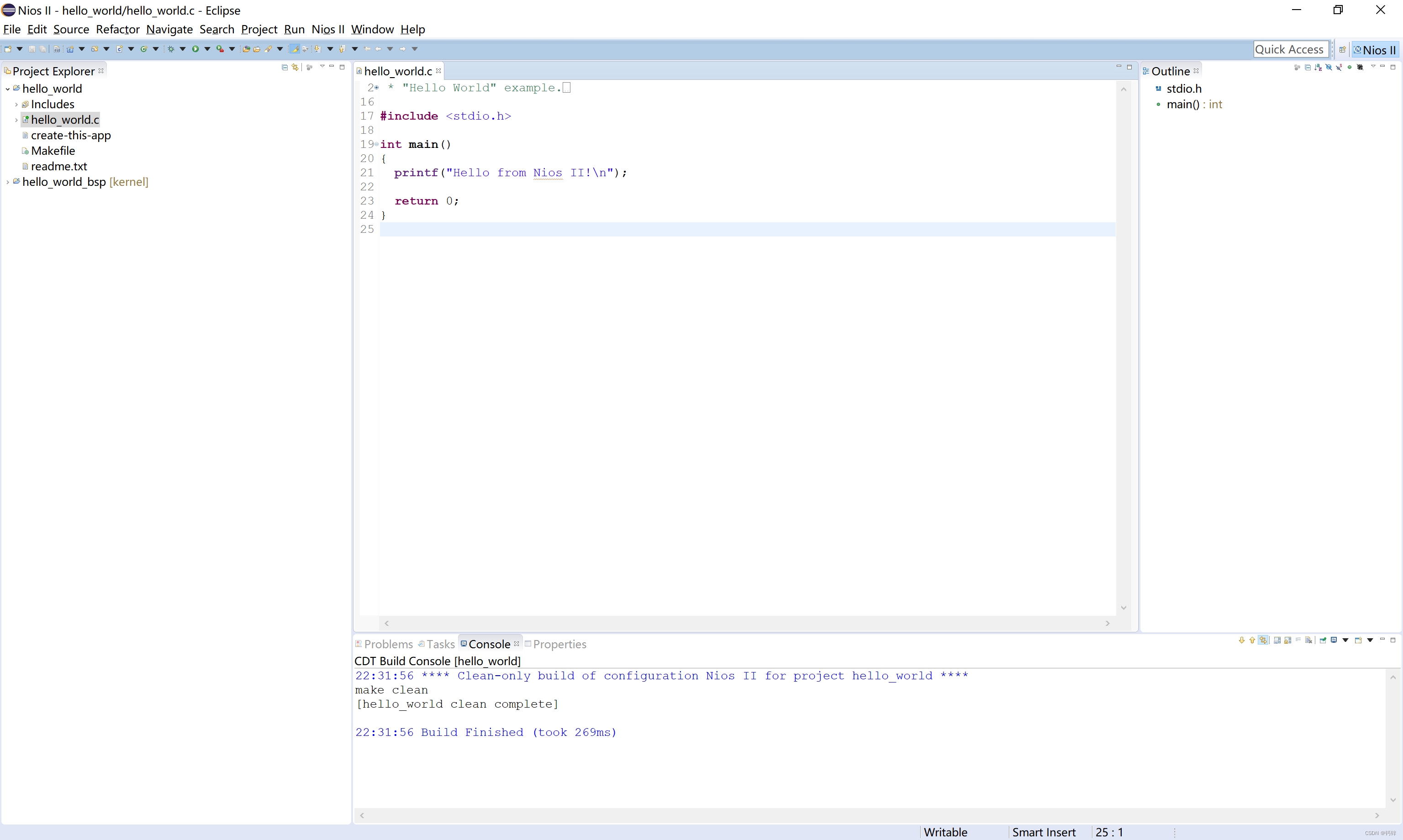Viewport: 1403px width, 840px height.
Task: Expand folded comment on line 2
Action: pos(376,88)
